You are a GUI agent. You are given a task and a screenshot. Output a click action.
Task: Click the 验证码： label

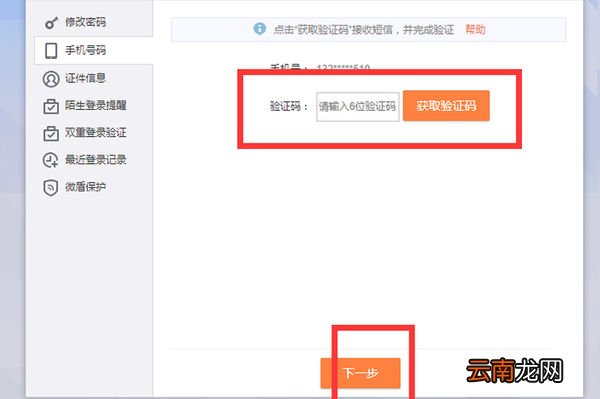[x=289, y=106]
